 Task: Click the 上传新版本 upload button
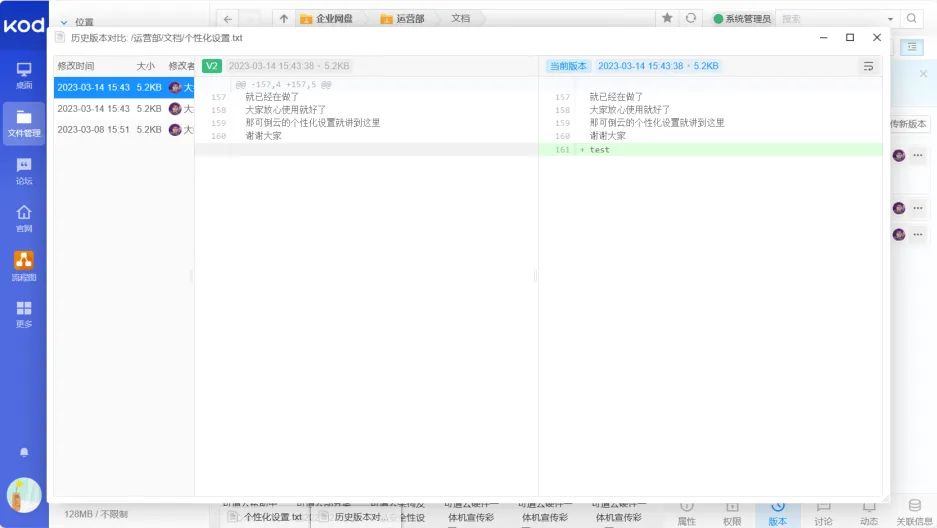(x=908, y=124)
